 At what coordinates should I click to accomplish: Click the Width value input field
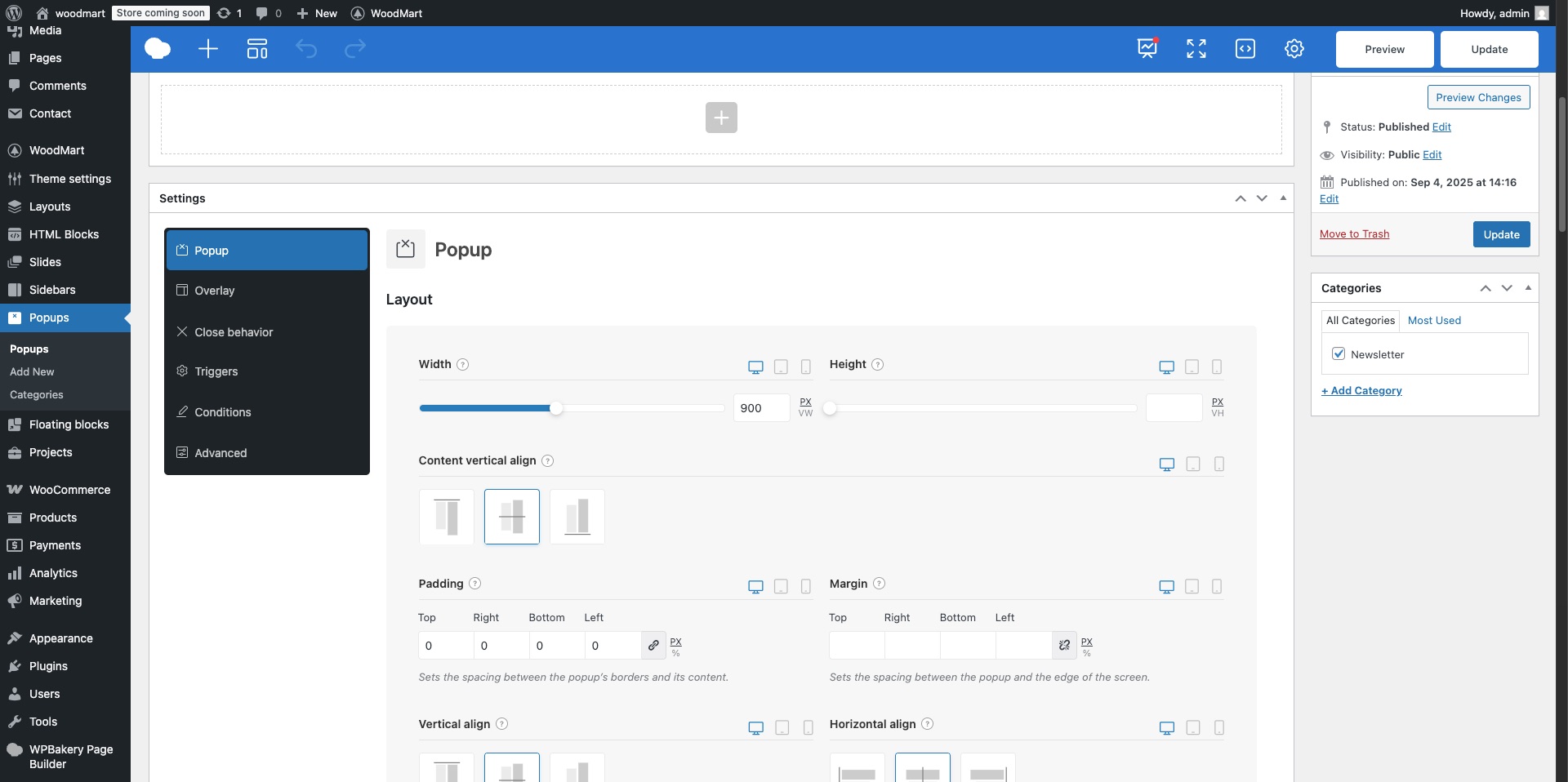click(760, 408)
